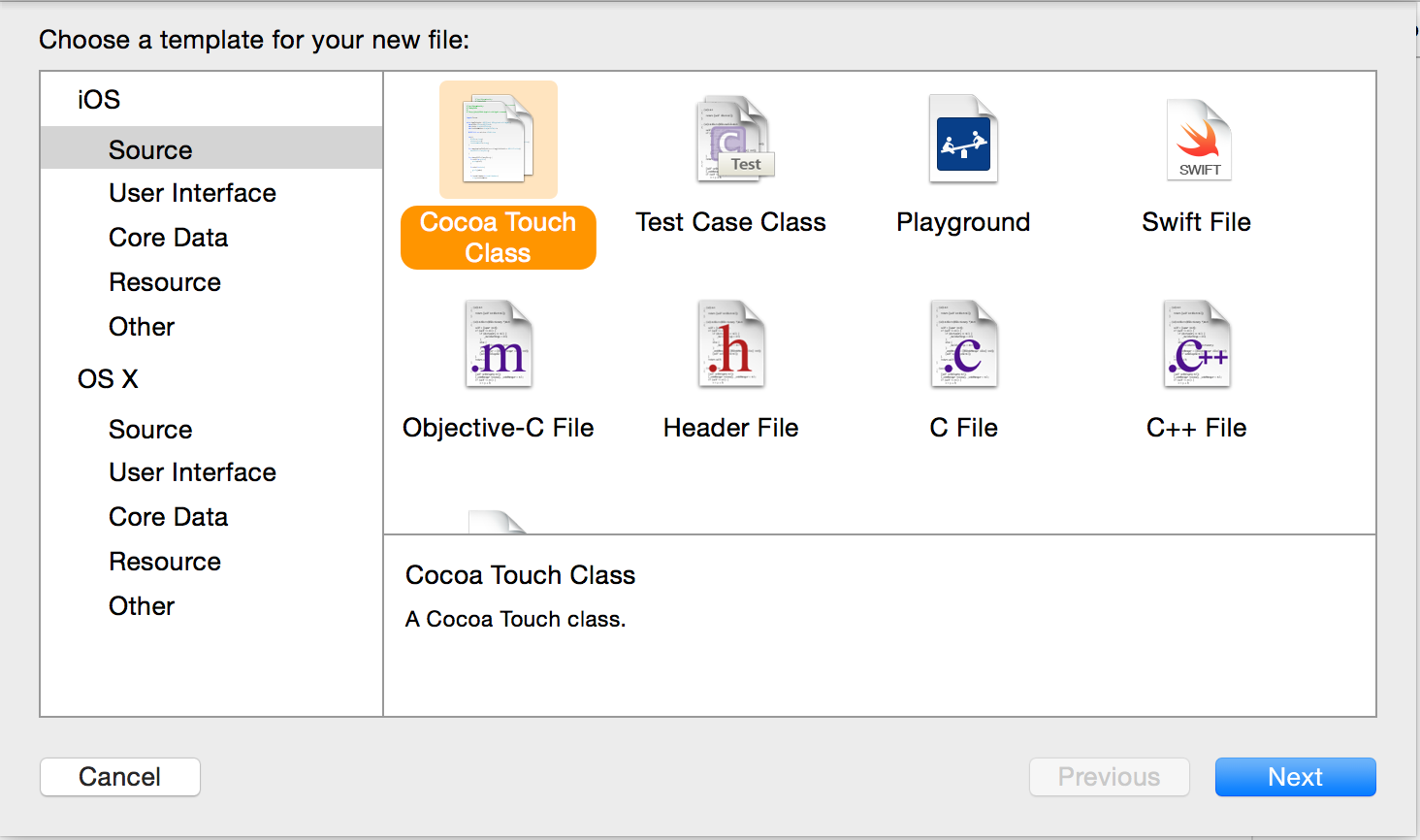Click the OS X section header

coord(108,379)
